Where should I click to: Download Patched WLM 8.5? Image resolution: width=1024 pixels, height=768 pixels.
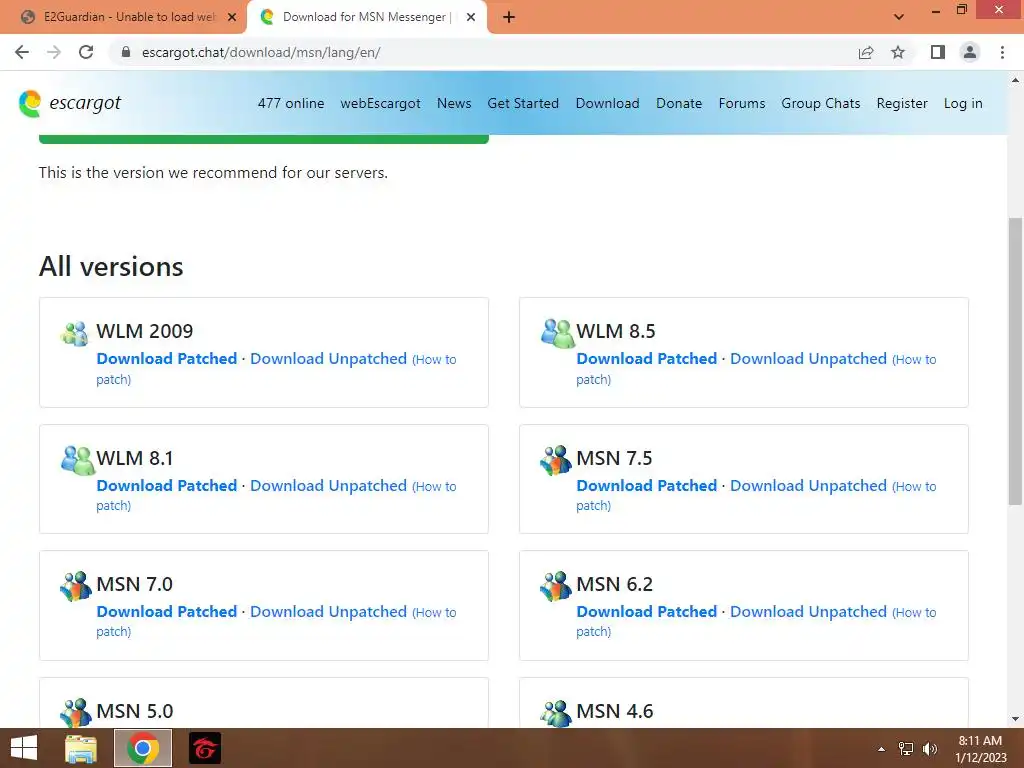(x=647, y=359)
